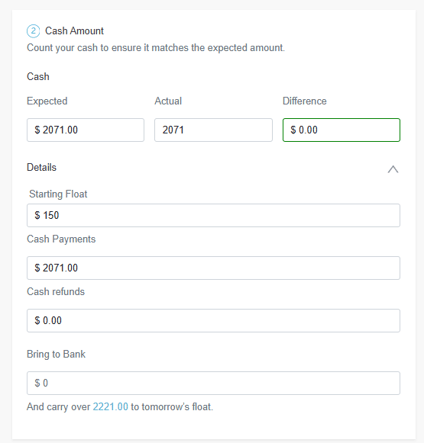Select the Cash refunds field
This screenshot has height=443, width=424.
click(x=213, y=321)
